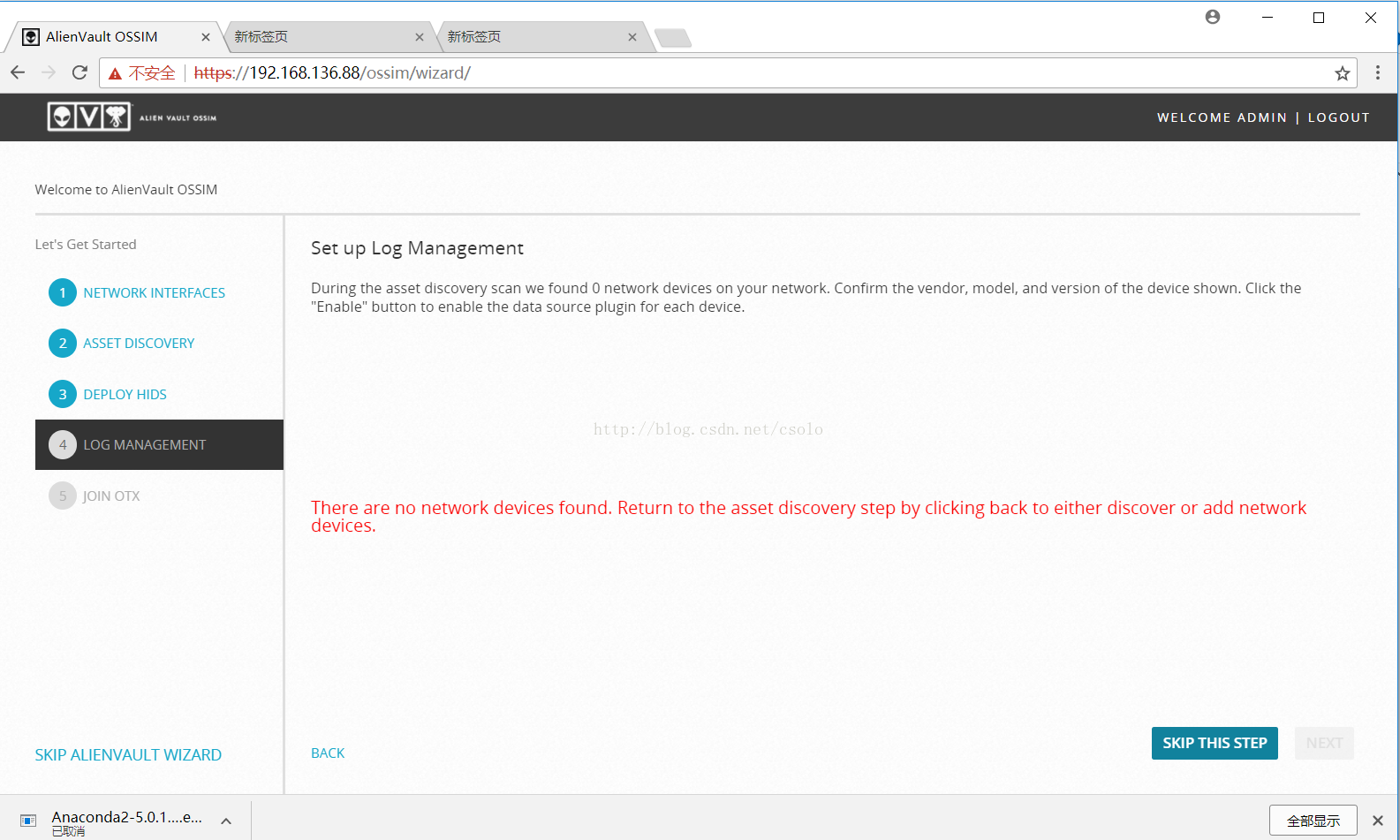Open a new tab with the new-tab button
Screen dimensions: 1400x840
673,38
